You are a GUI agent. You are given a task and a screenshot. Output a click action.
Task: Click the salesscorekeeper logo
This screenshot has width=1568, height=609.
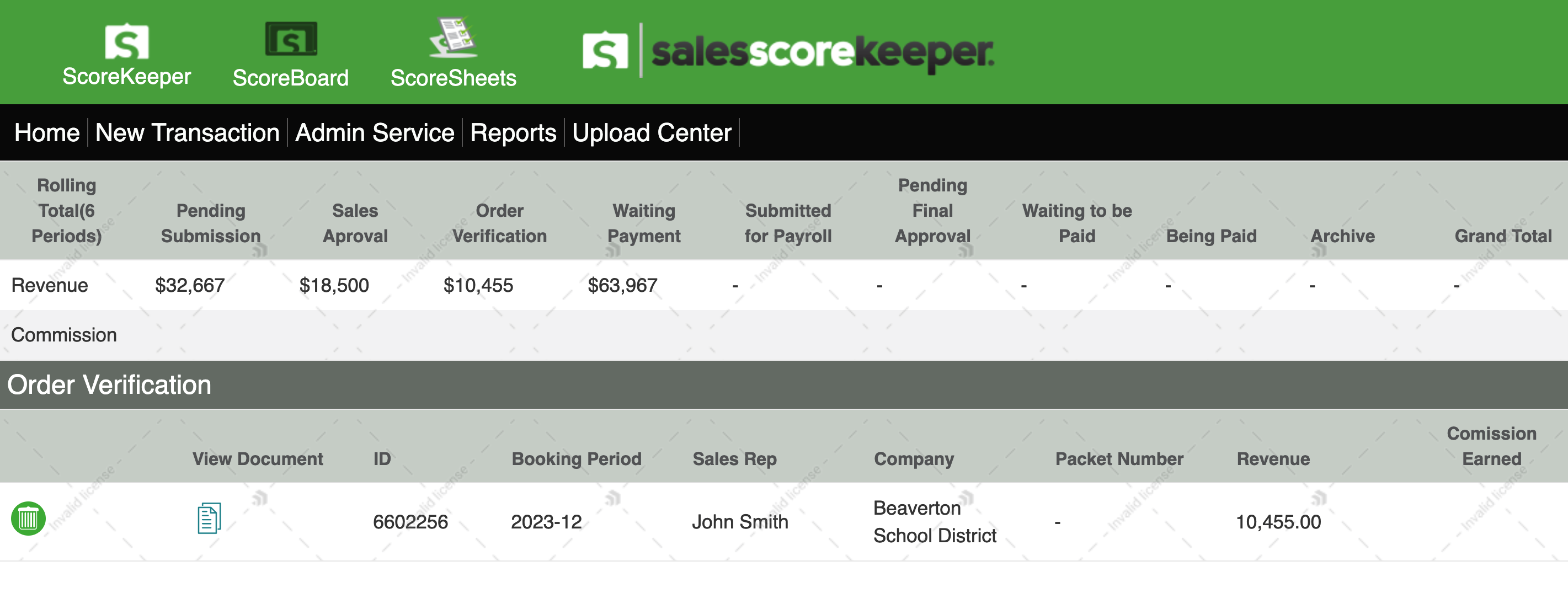point(788,52)
